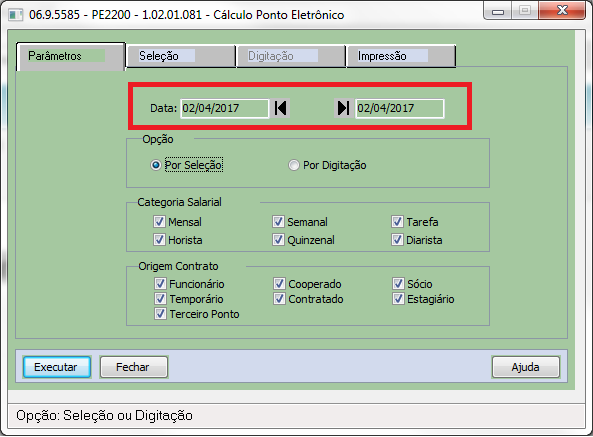Image resolution: width=593 pixels, height=437 pixels.
Task: Click the final date input field
Action: click(400, 108)
